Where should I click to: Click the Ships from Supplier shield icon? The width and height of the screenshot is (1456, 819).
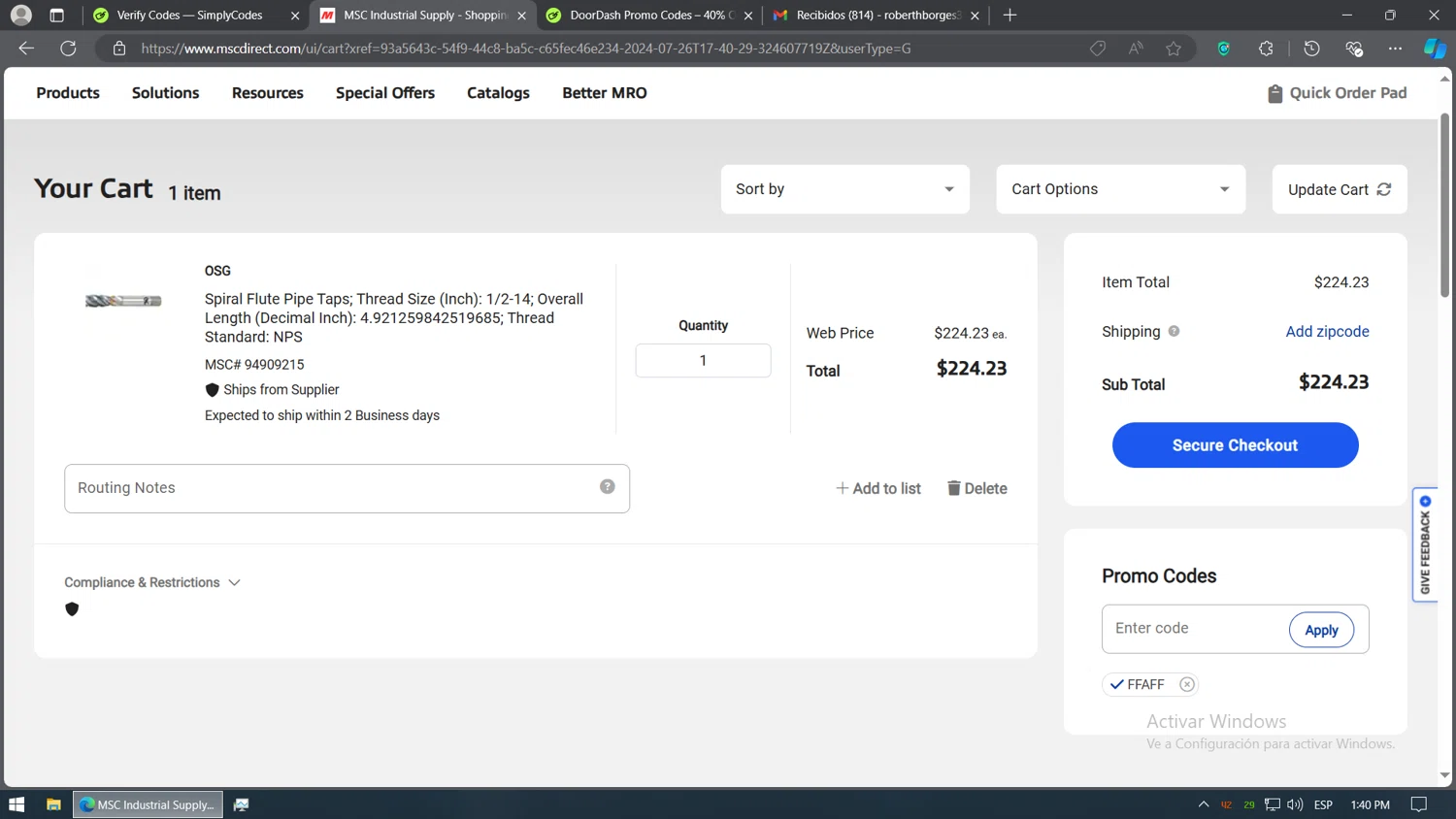[x=212, y=389]
